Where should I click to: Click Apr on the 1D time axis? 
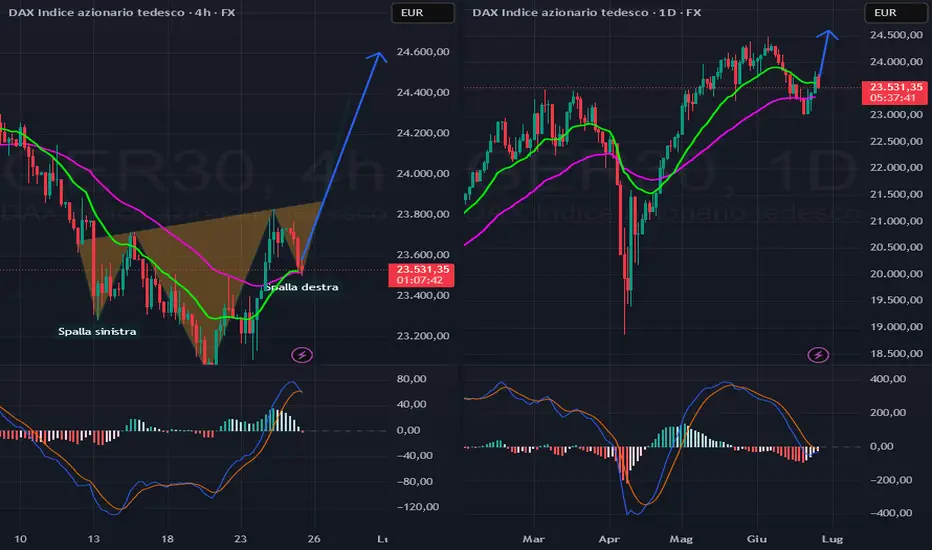[609, 539]
